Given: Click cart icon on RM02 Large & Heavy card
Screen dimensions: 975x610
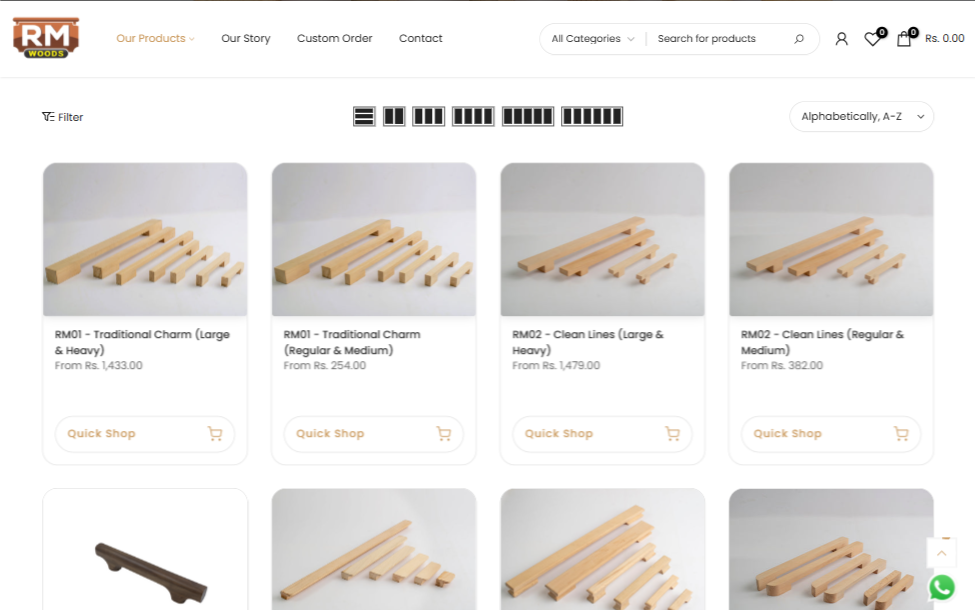Looking at the screenshot, I should point(672,434).
